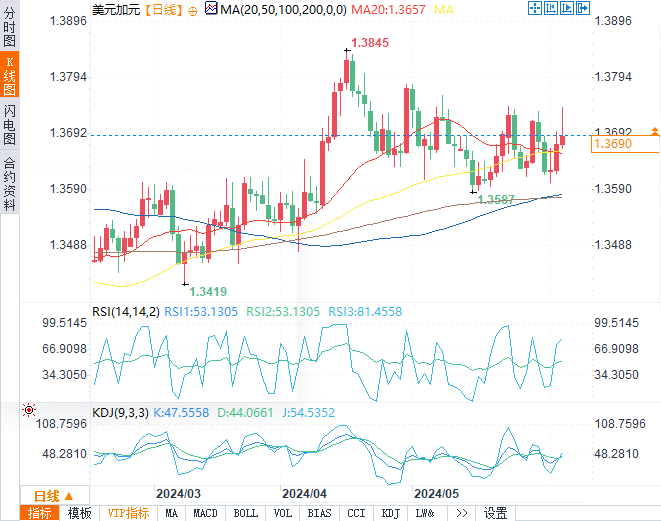
Task: Click the MA20:1.3657 value label
Action: coord(388,10)
